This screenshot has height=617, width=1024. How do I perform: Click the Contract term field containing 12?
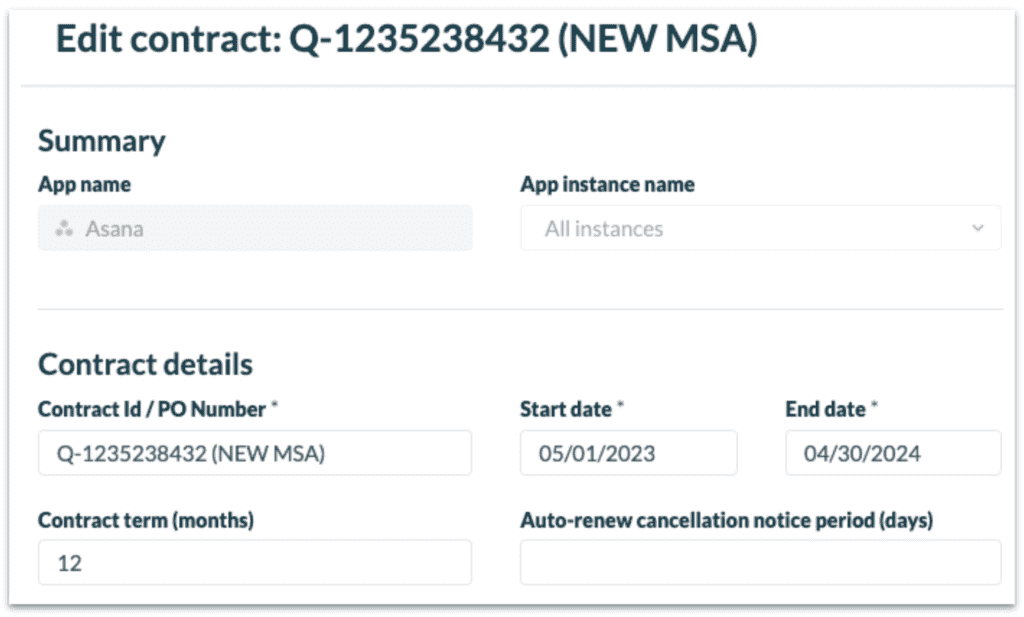tap(255, 562)
